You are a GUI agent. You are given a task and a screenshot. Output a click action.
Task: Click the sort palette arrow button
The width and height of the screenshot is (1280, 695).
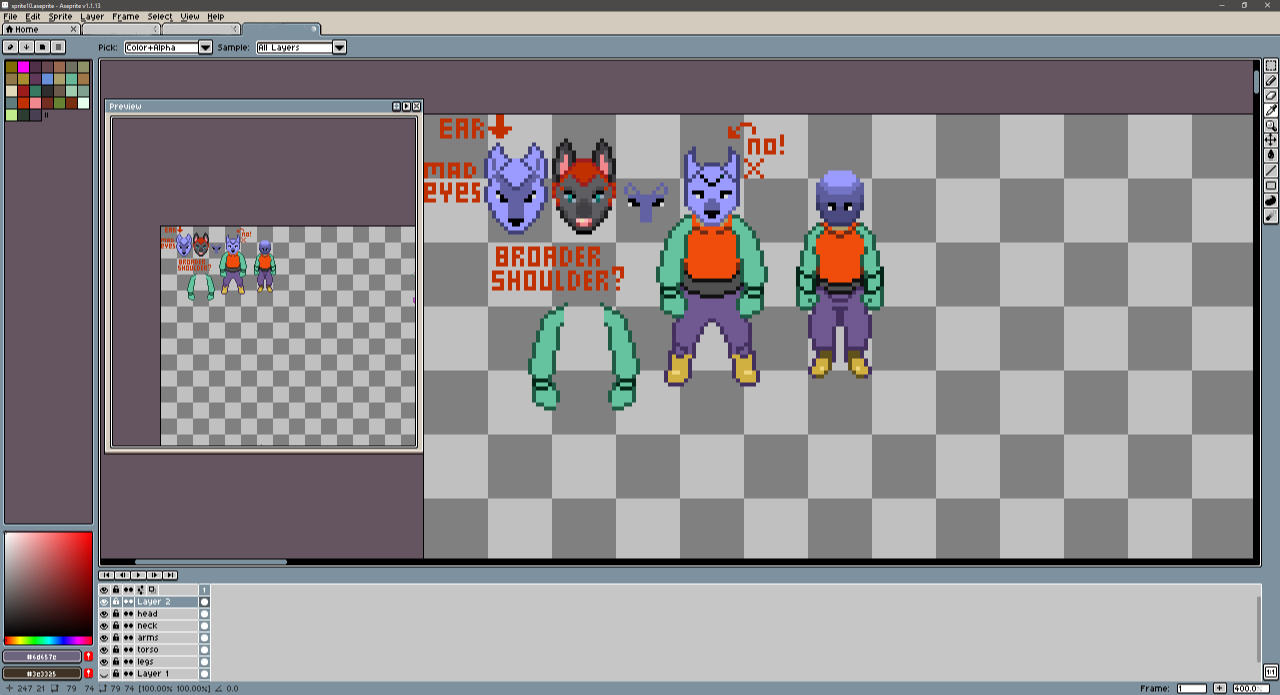tap(27, 47)
